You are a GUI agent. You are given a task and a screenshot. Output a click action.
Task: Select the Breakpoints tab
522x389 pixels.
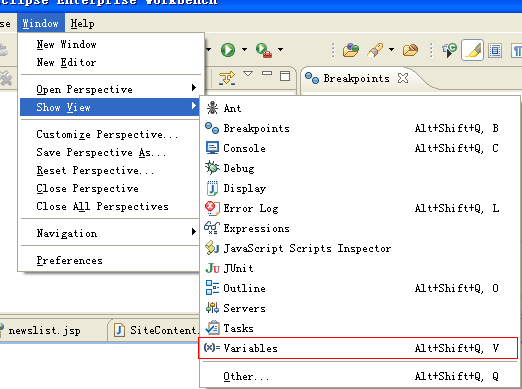[356, 78]
